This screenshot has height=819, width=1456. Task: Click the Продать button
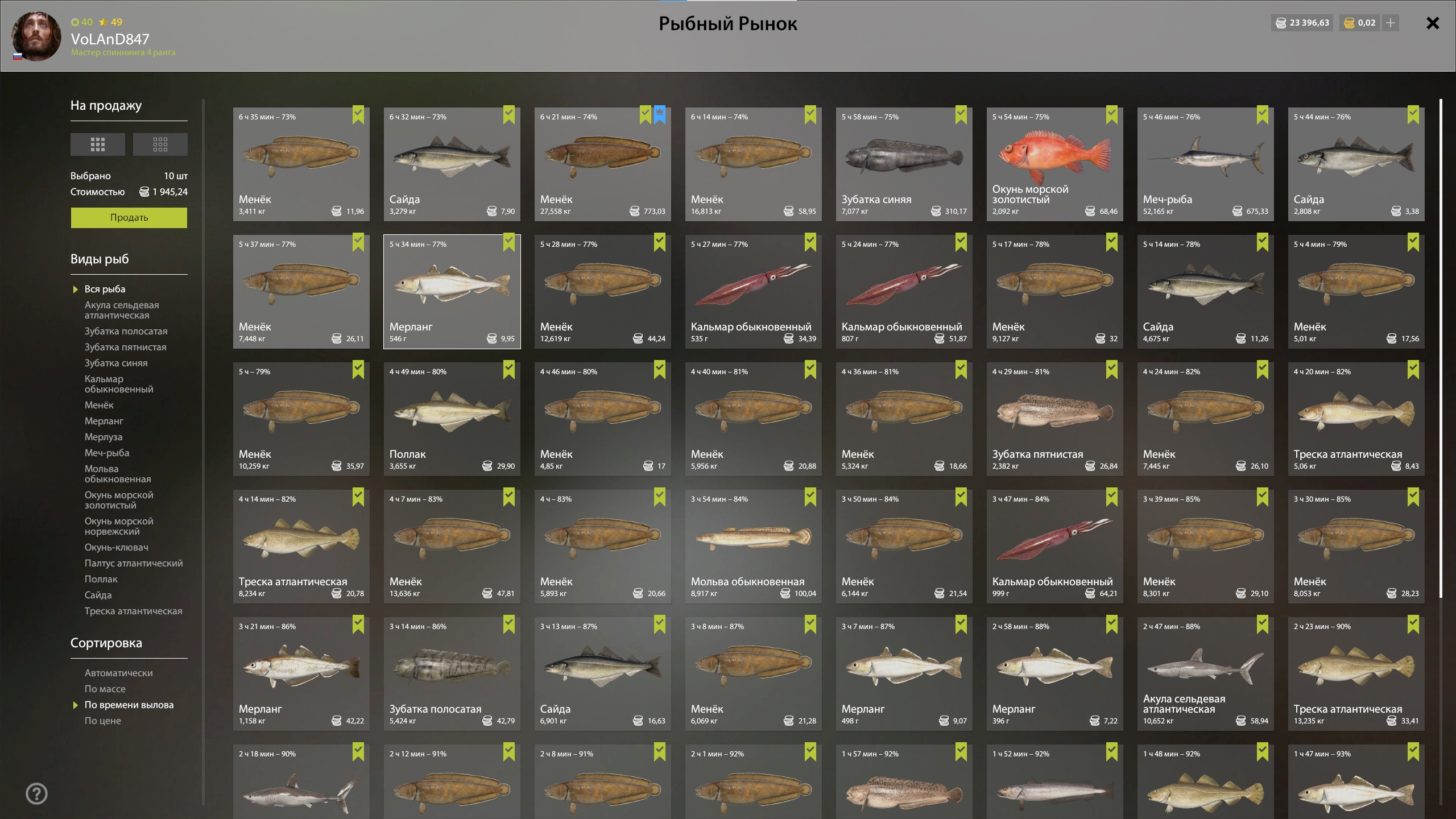129,218
